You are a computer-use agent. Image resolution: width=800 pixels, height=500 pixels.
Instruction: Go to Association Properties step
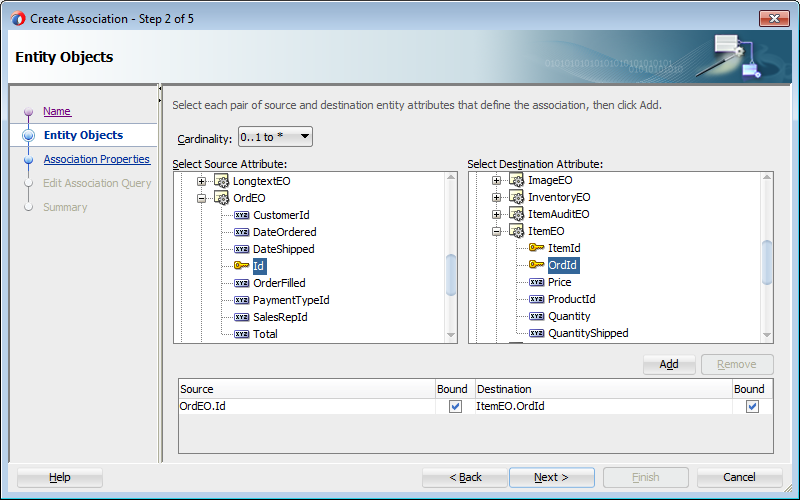pos(96,159)
